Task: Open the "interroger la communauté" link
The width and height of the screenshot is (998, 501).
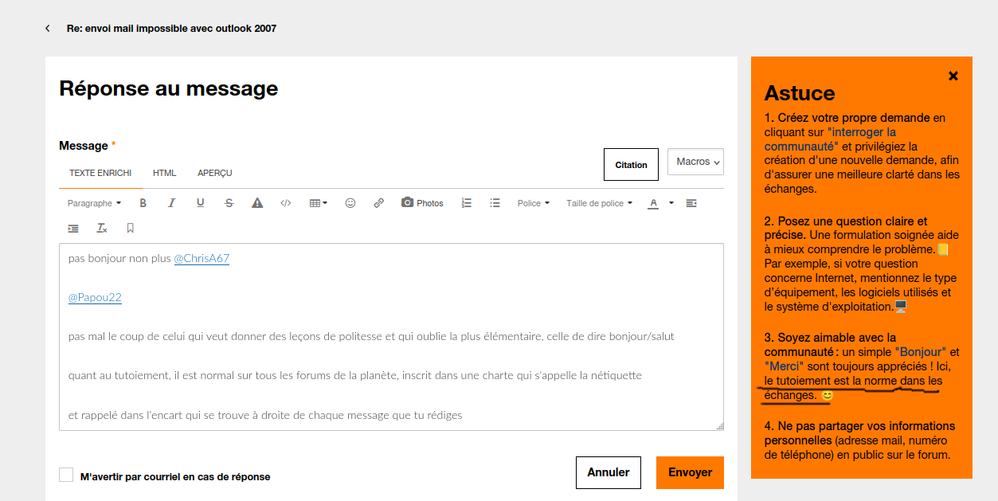Action: pyautogui.click(x=830, y=139)
